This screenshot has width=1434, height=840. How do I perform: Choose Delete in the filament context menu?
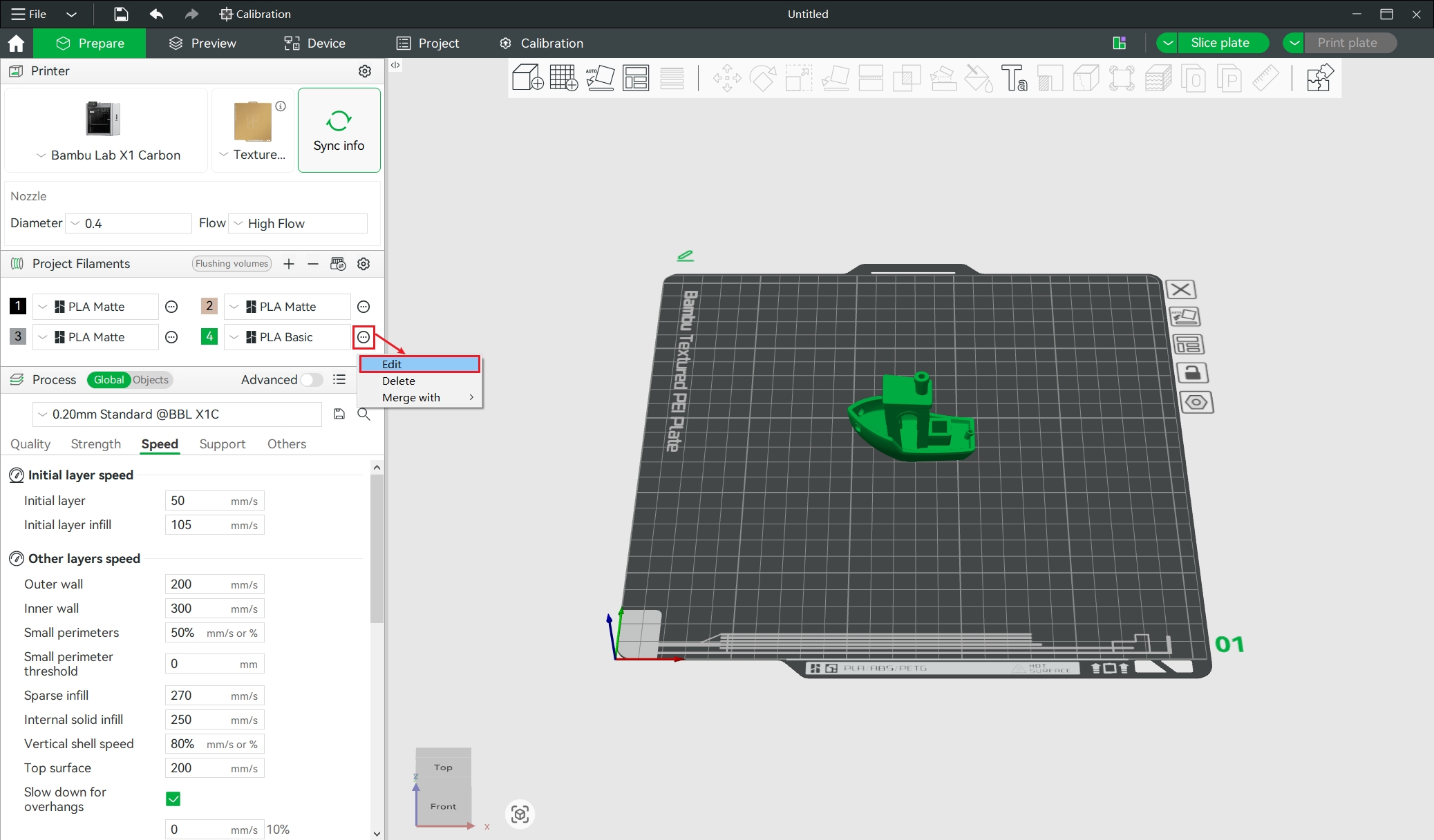click(419, 381)
